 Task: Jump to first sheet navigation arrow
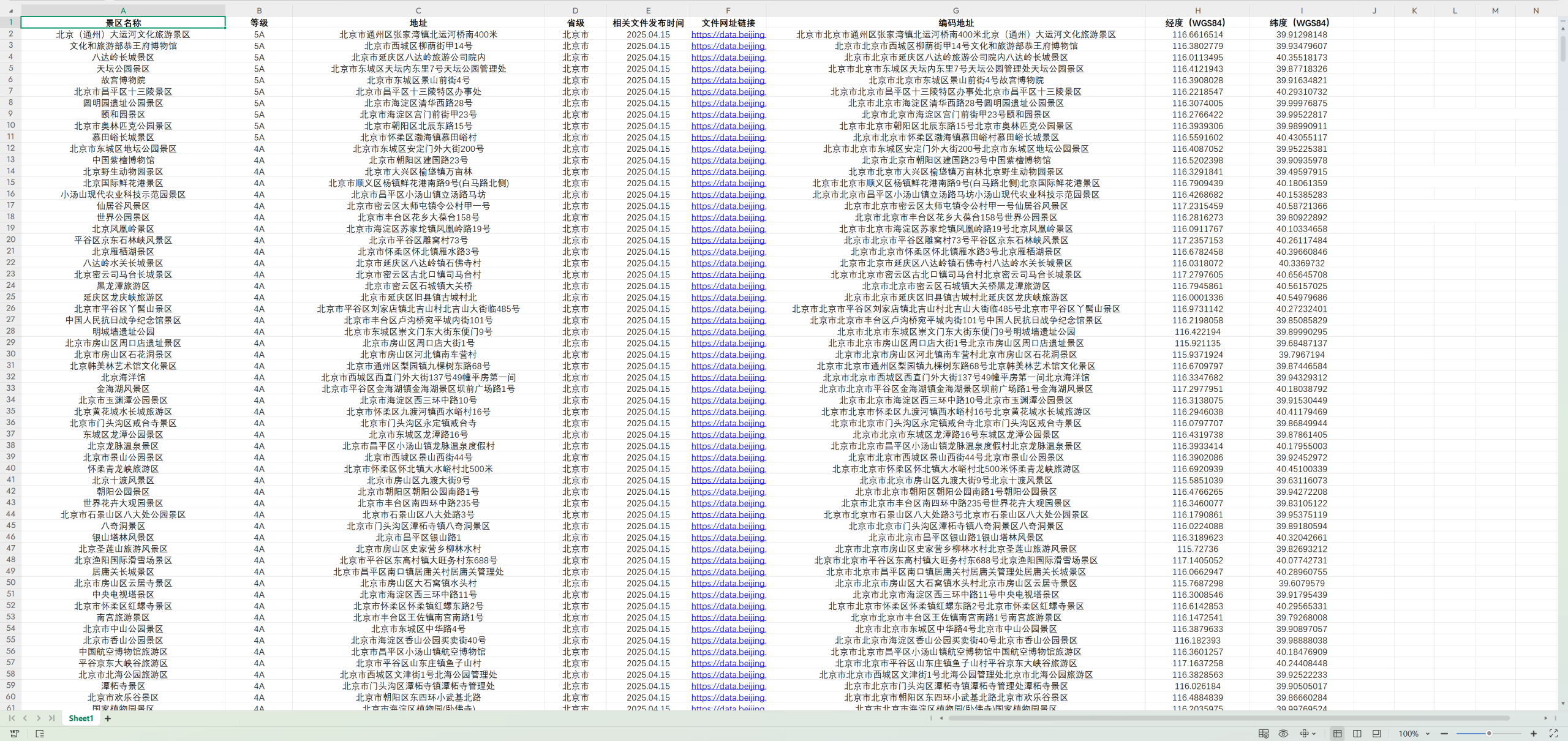click(12, 718)
